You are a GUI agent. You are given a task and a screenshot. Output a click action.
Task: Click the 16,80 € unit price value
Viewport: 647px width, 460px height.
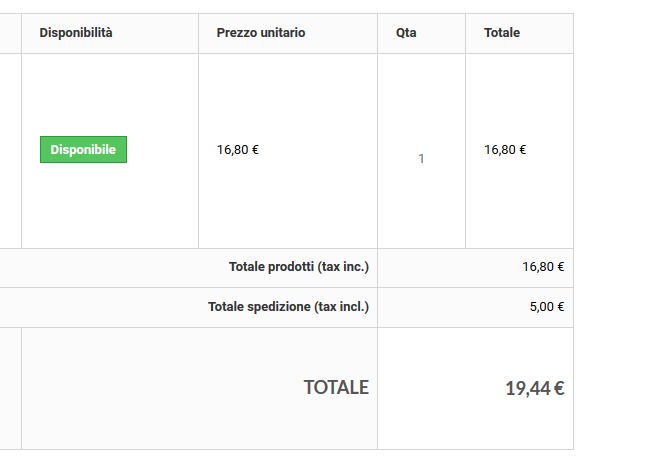click(x=238, y=150)
